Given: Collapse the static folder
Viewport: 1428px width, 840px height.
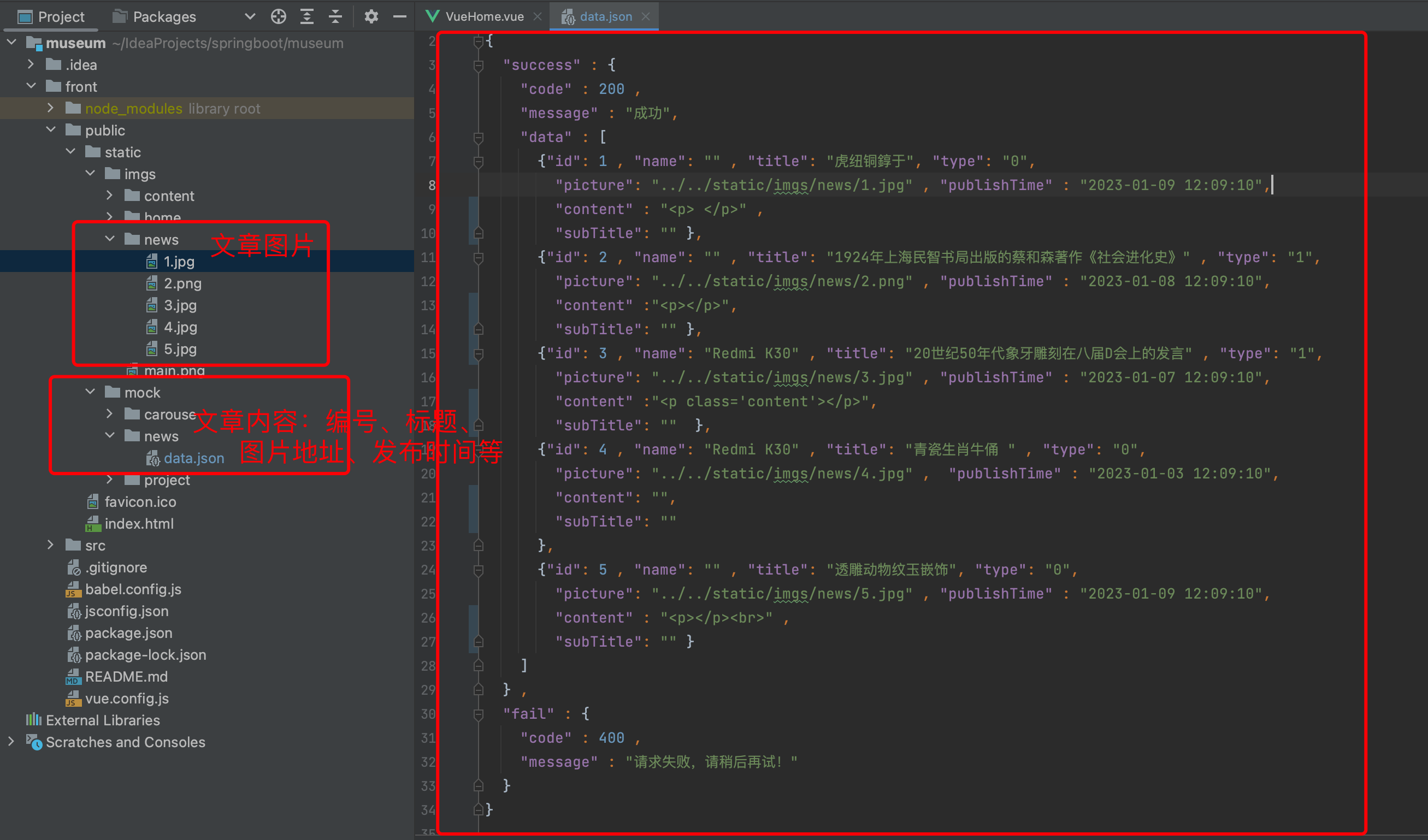Looking at the screenshot, I should coord(71,152).
